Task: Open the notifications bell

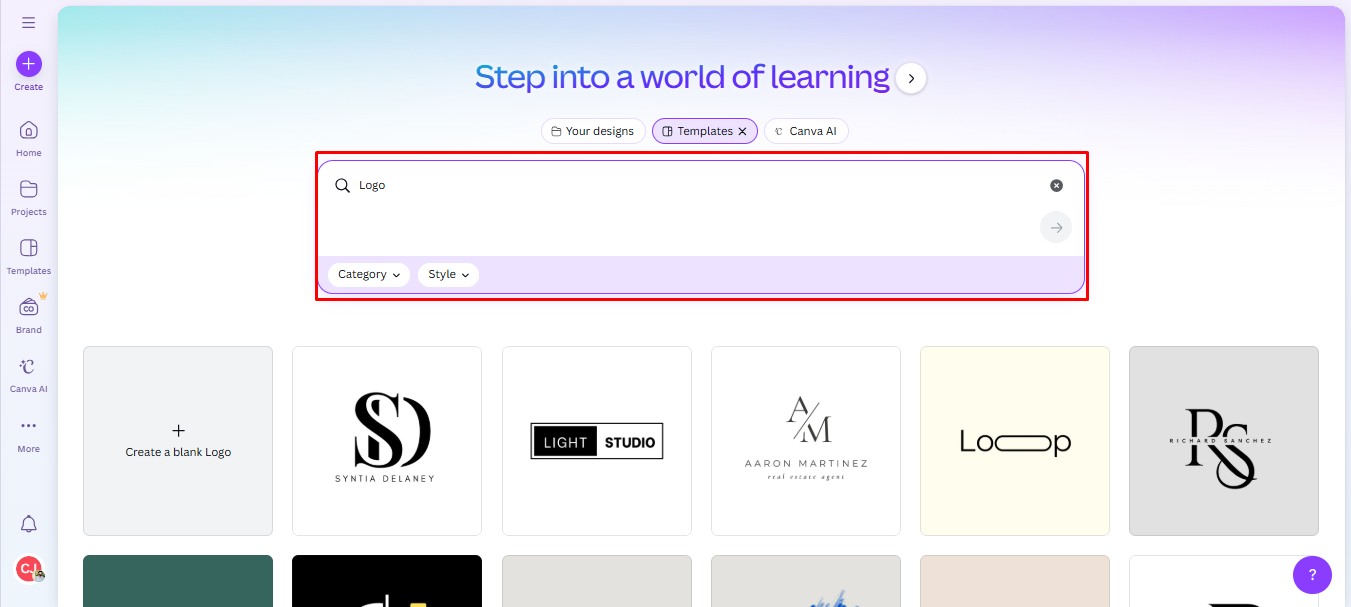Action: click(x=28, y=524)
